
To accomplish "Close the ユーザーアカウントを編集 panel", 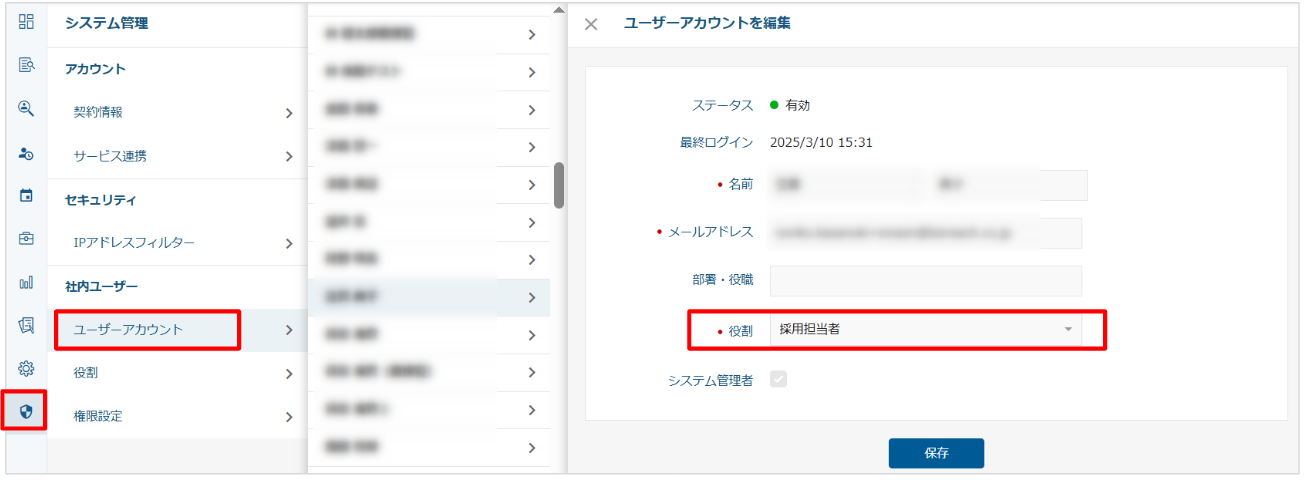I will click(591, 24).
